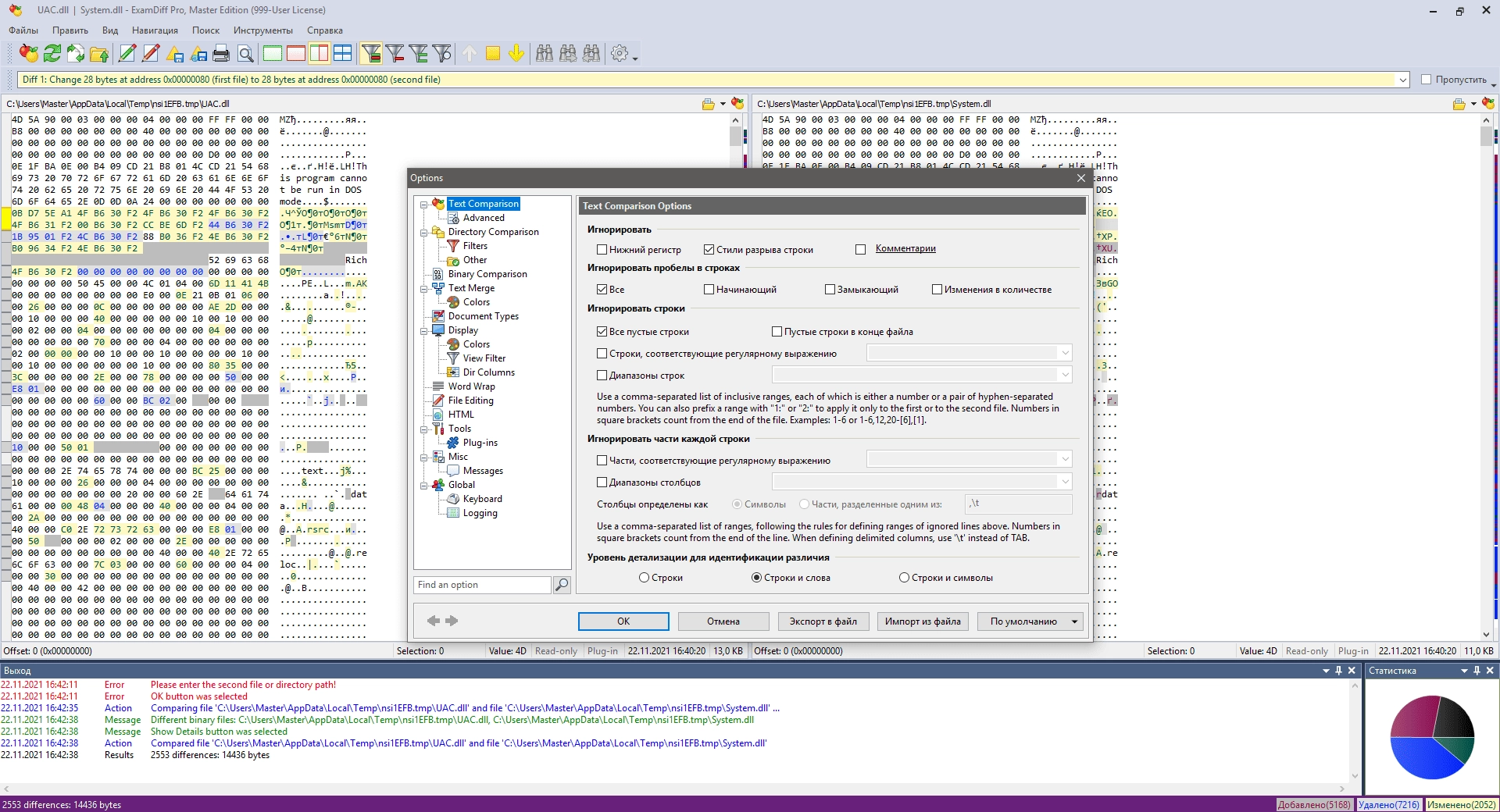Select the four-pane grid layout icon
Image resolution: width=1500 pixels, height=812 pixels.
tap(343, 53)
